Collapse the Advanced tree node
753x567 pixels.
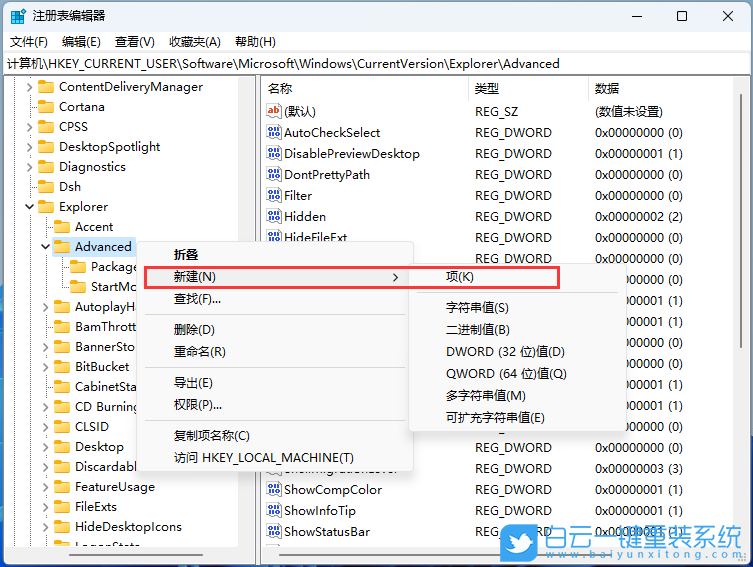(x=46, y=247)
